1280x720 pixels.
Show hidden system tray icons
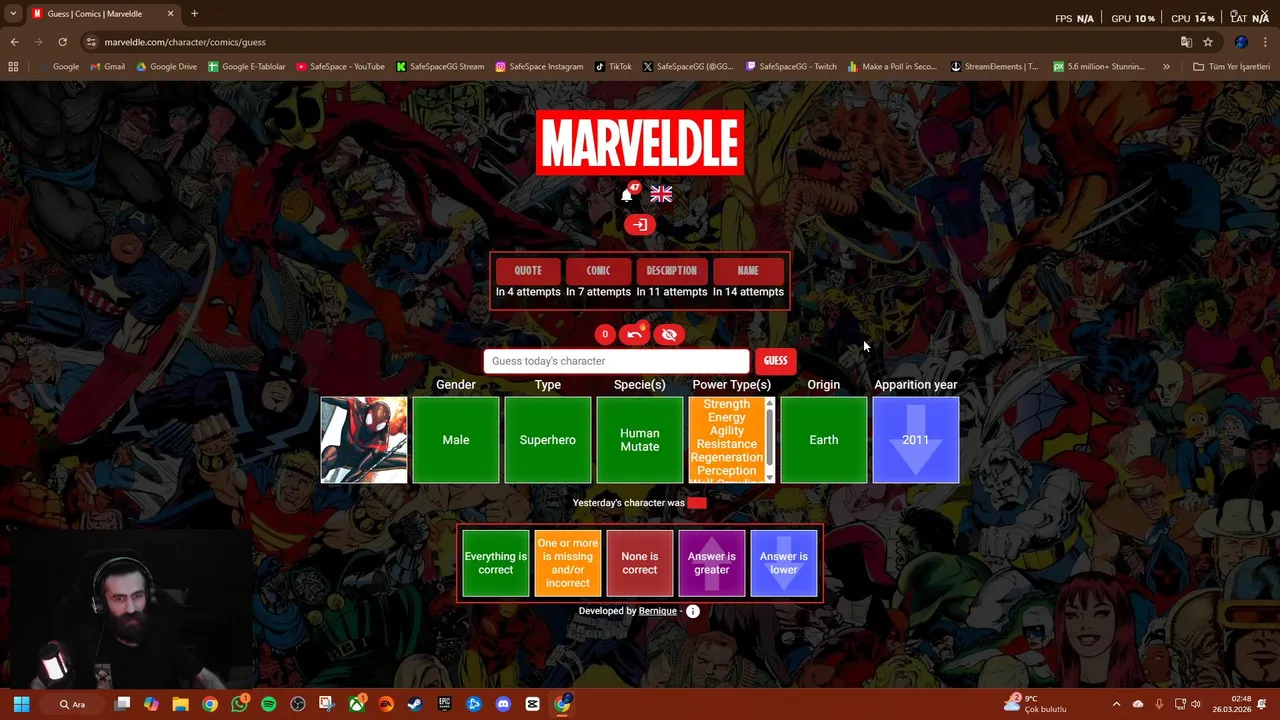pos(1116,704)
